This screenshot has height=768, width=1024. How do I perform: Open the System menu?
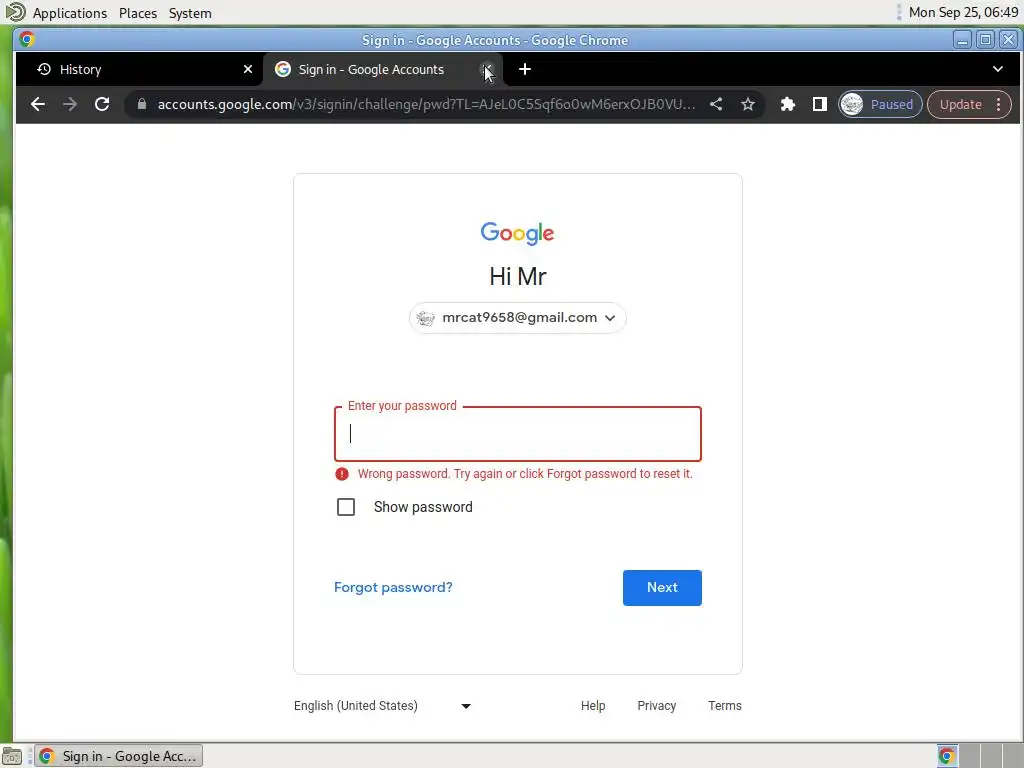[190, 13]
